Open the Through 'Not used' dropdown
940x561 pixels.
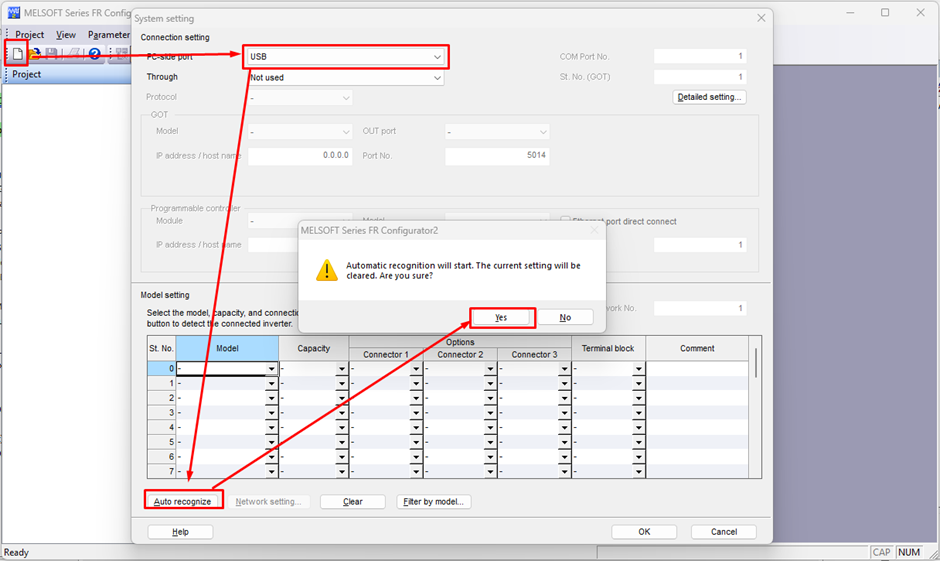(345, 77)
